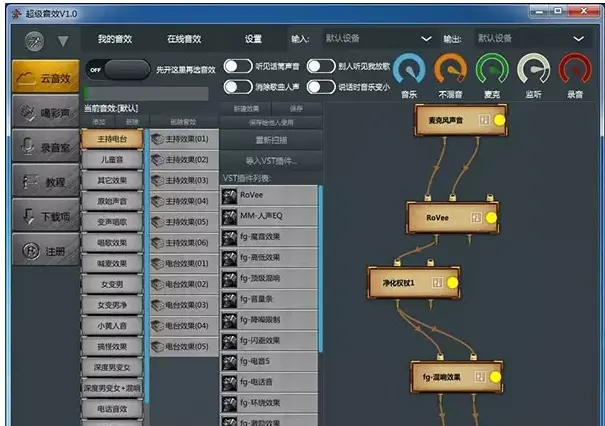The height and width of the screenshot is (426, 605).
Task: Enable the 听见话筒声音 toggle
Action: [x=237, y=67]
